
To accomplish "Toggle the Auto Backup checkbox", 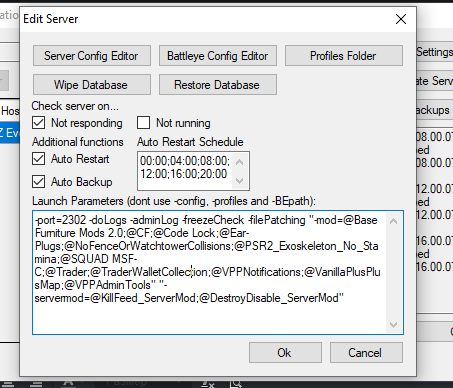I will 39,182.
